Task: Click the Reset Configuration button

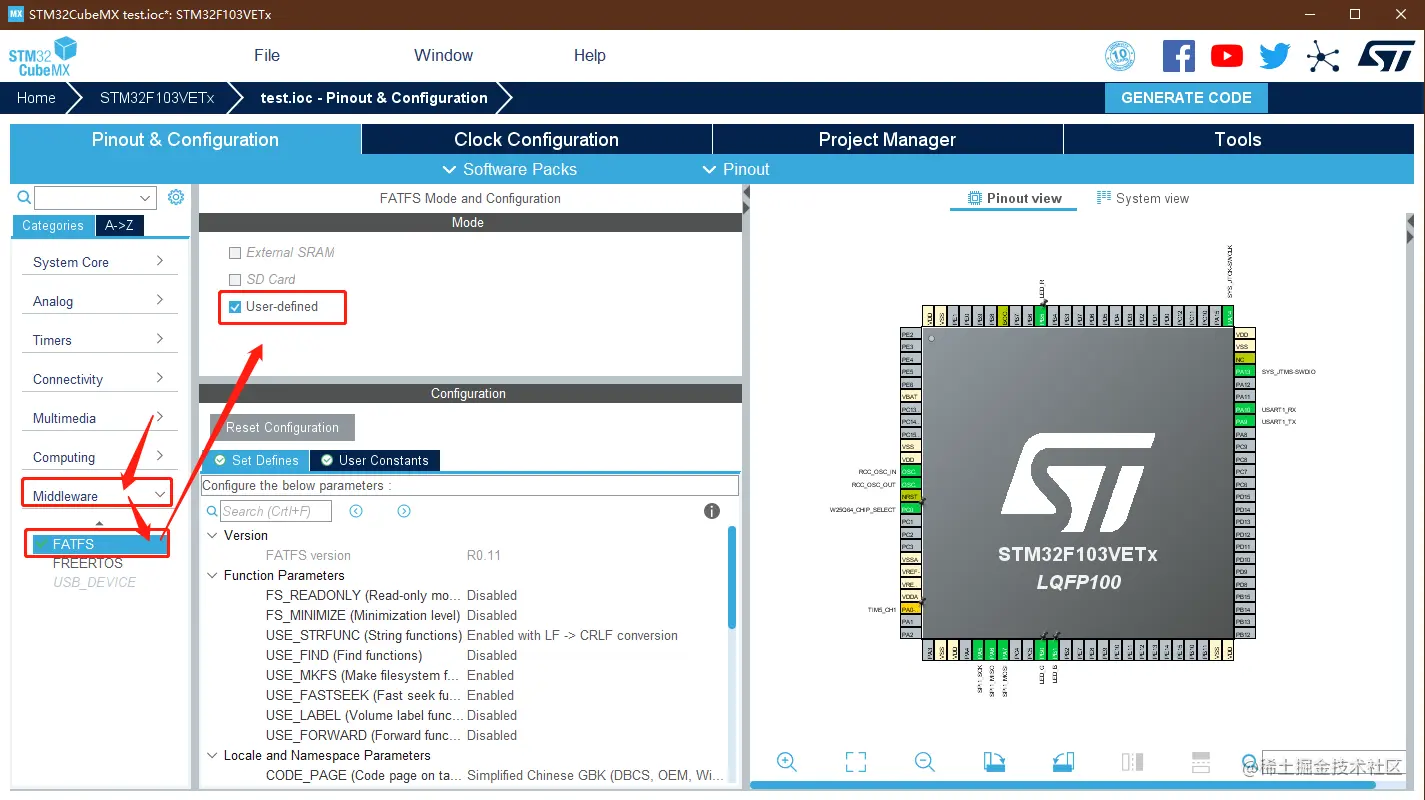Action: (x=282, y=427)
